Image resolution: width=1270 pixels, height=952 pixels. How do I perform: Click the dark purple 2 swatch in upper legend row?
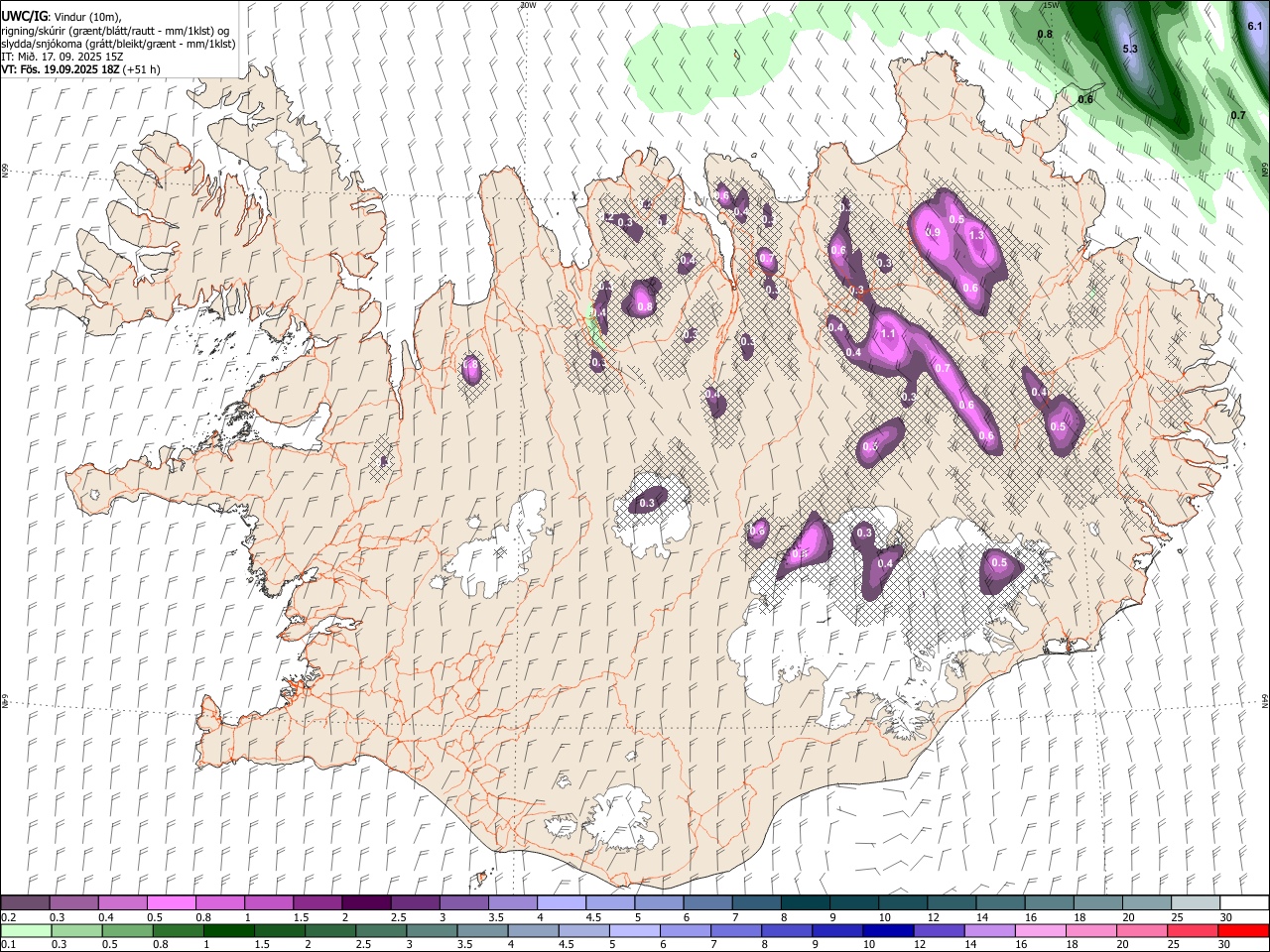365,903
